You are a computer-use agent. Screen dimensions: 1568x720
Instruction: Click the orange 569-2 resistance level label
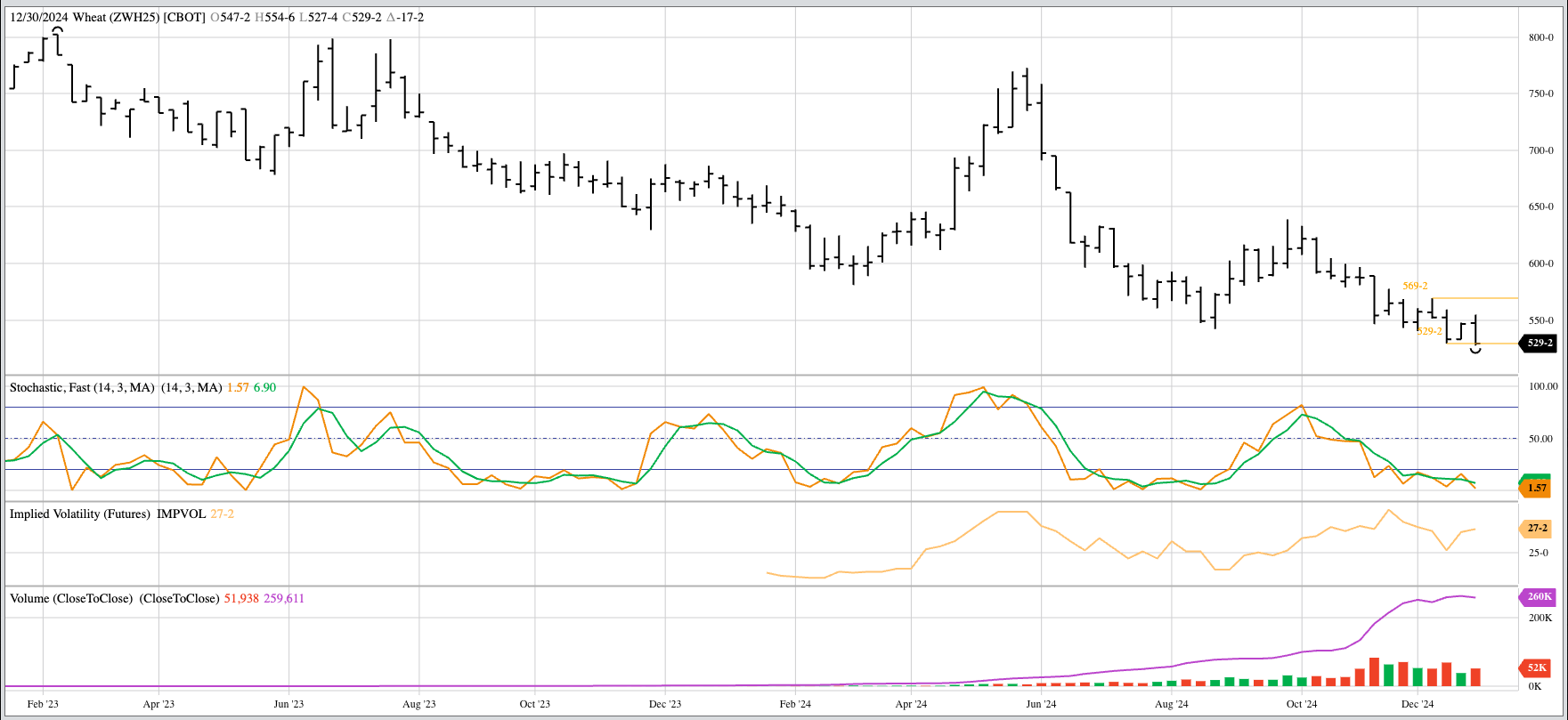tap(1415, 286)
